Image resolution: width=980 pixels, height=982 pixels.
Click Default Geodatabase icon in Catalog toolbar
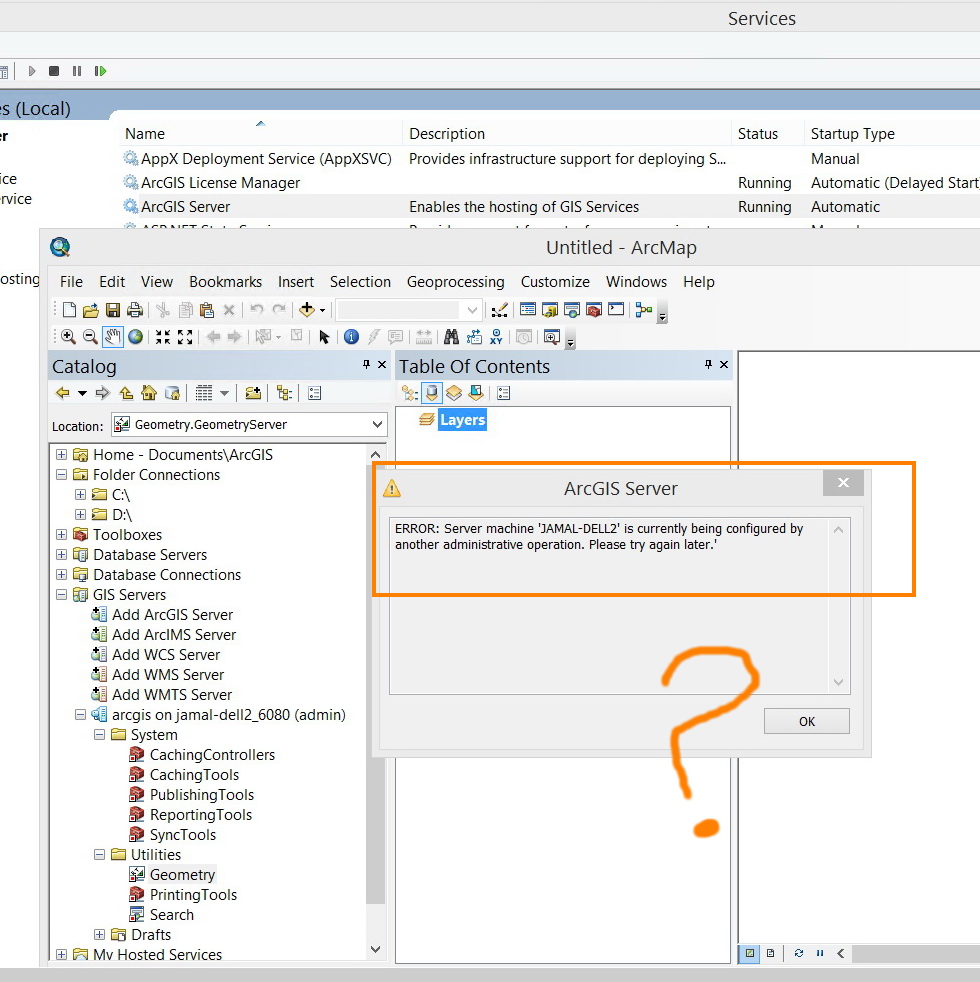tap(172, 393)
